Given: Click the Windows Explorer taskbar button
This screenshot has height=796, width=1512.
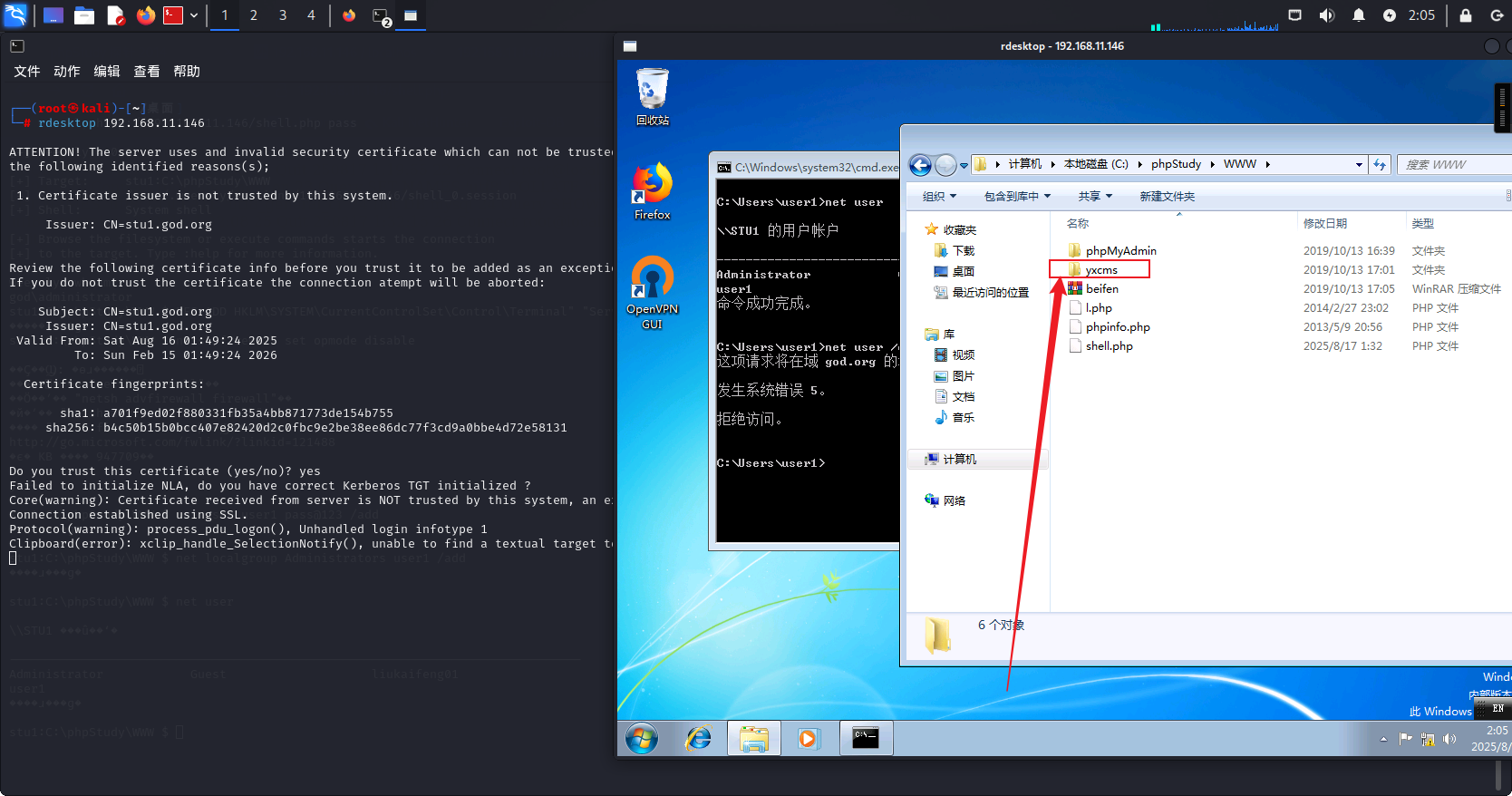Looking at the screenshot, I should [753, 739].
